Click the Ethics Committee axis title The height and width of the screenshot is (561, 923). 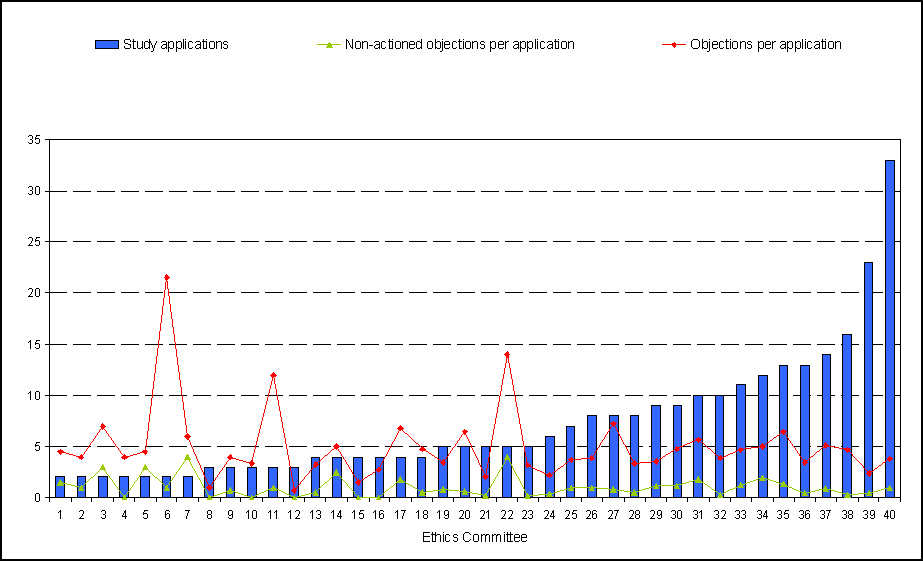tap(474, 537)
